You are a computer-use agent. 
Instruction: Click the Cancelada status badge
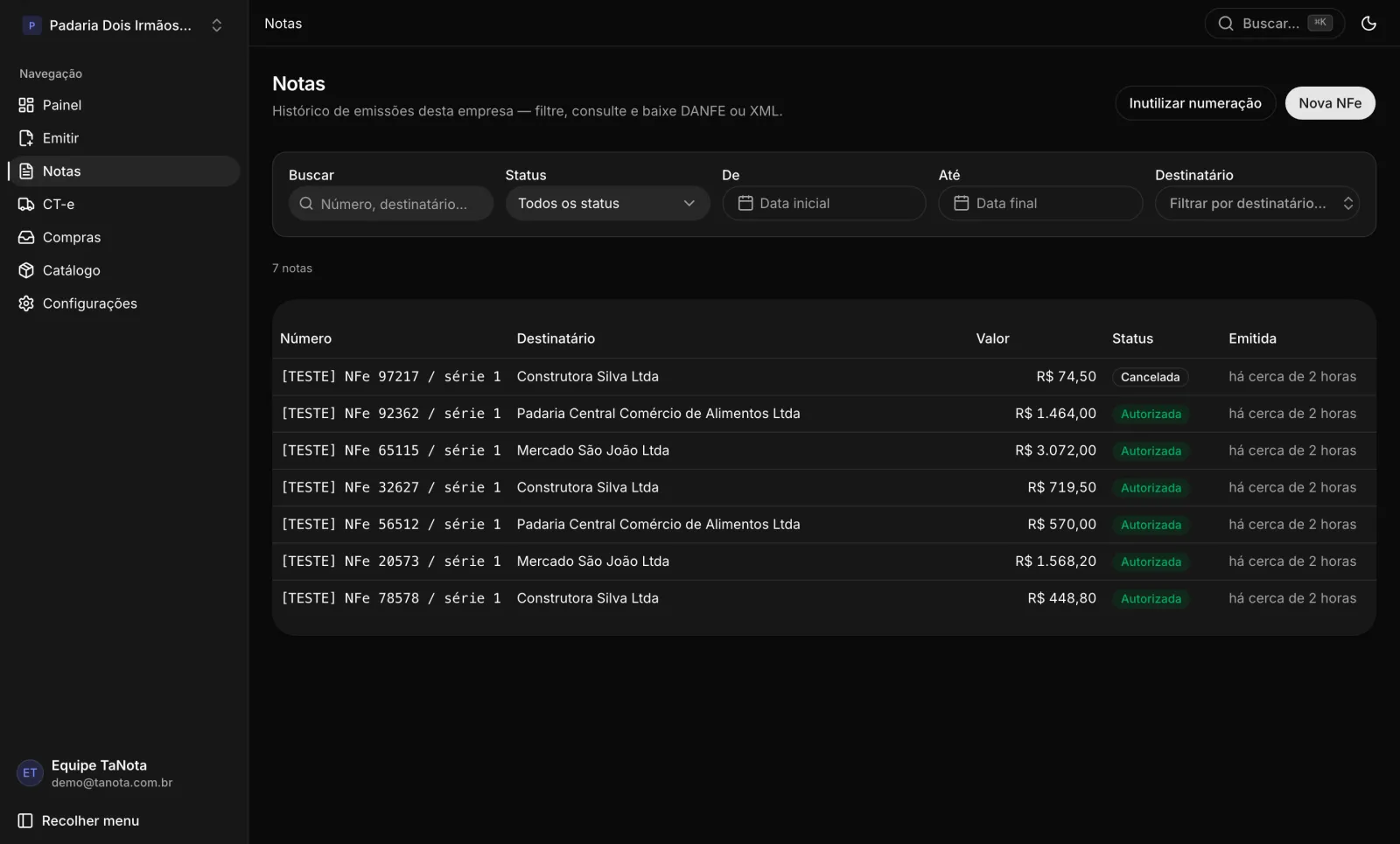[1150, 377]
